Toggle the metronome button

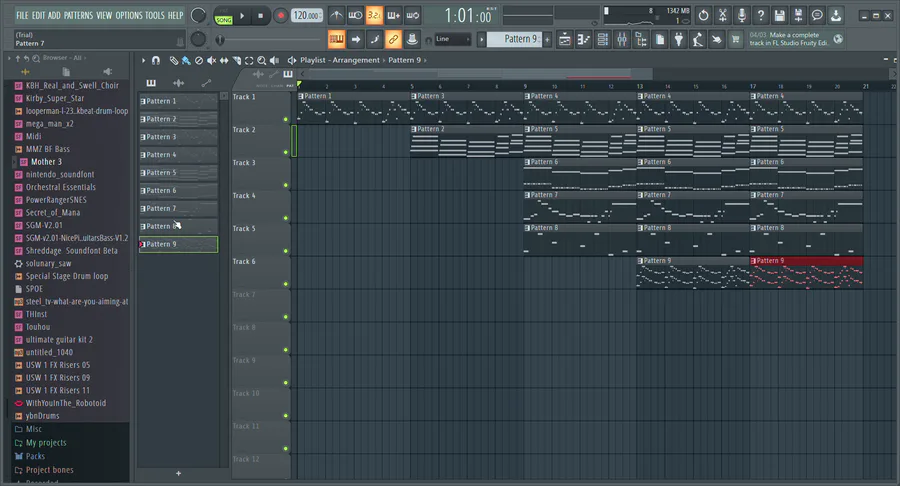(x=336, y=15)
